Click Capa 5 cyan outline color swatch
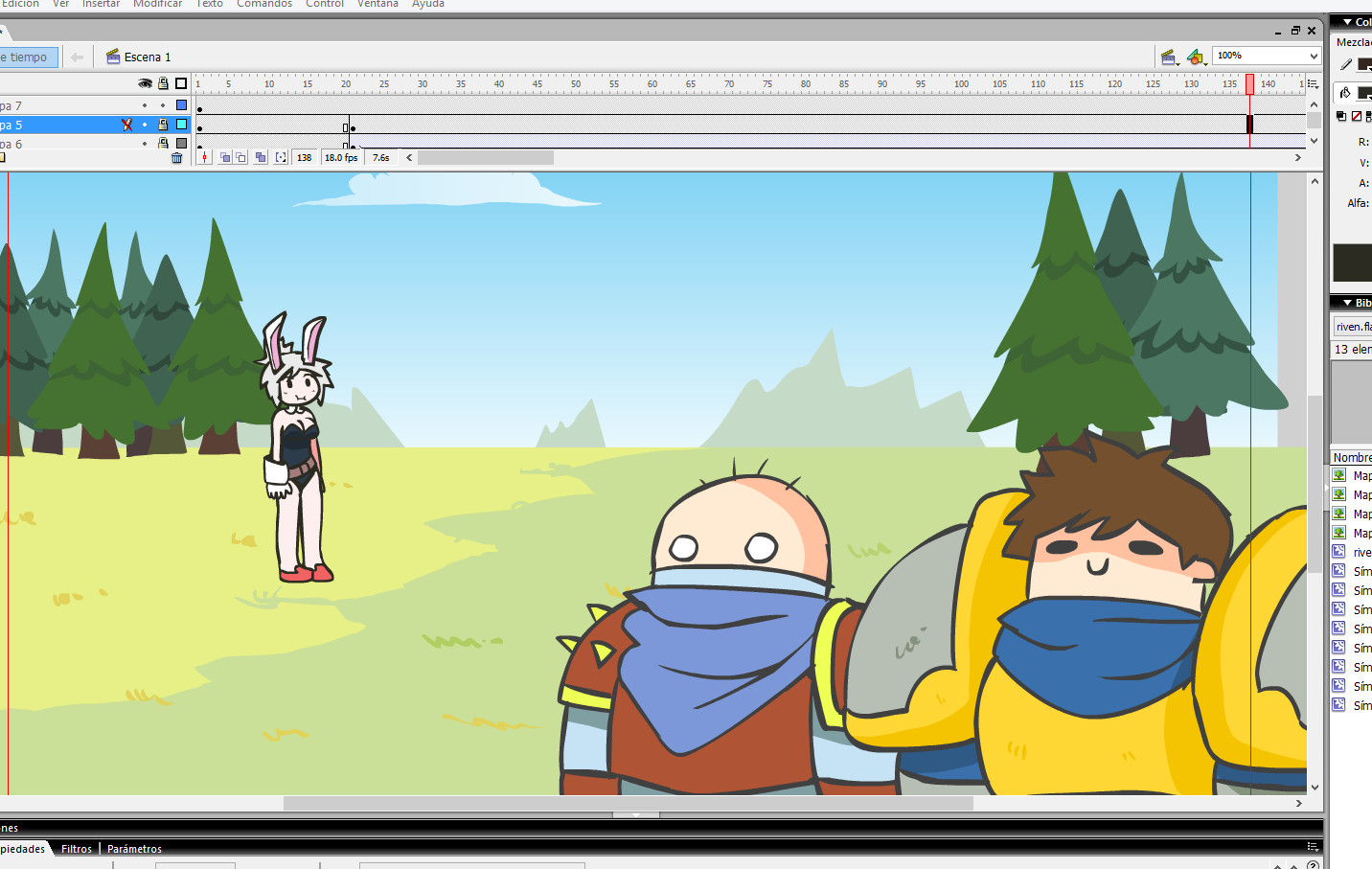The width and height of the screenshot is (1372, 869). 181,125
